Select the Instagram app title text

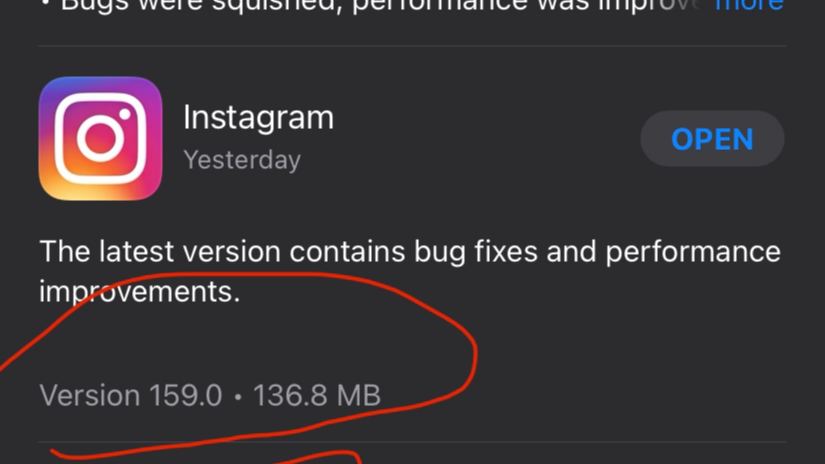coord(258,118)
